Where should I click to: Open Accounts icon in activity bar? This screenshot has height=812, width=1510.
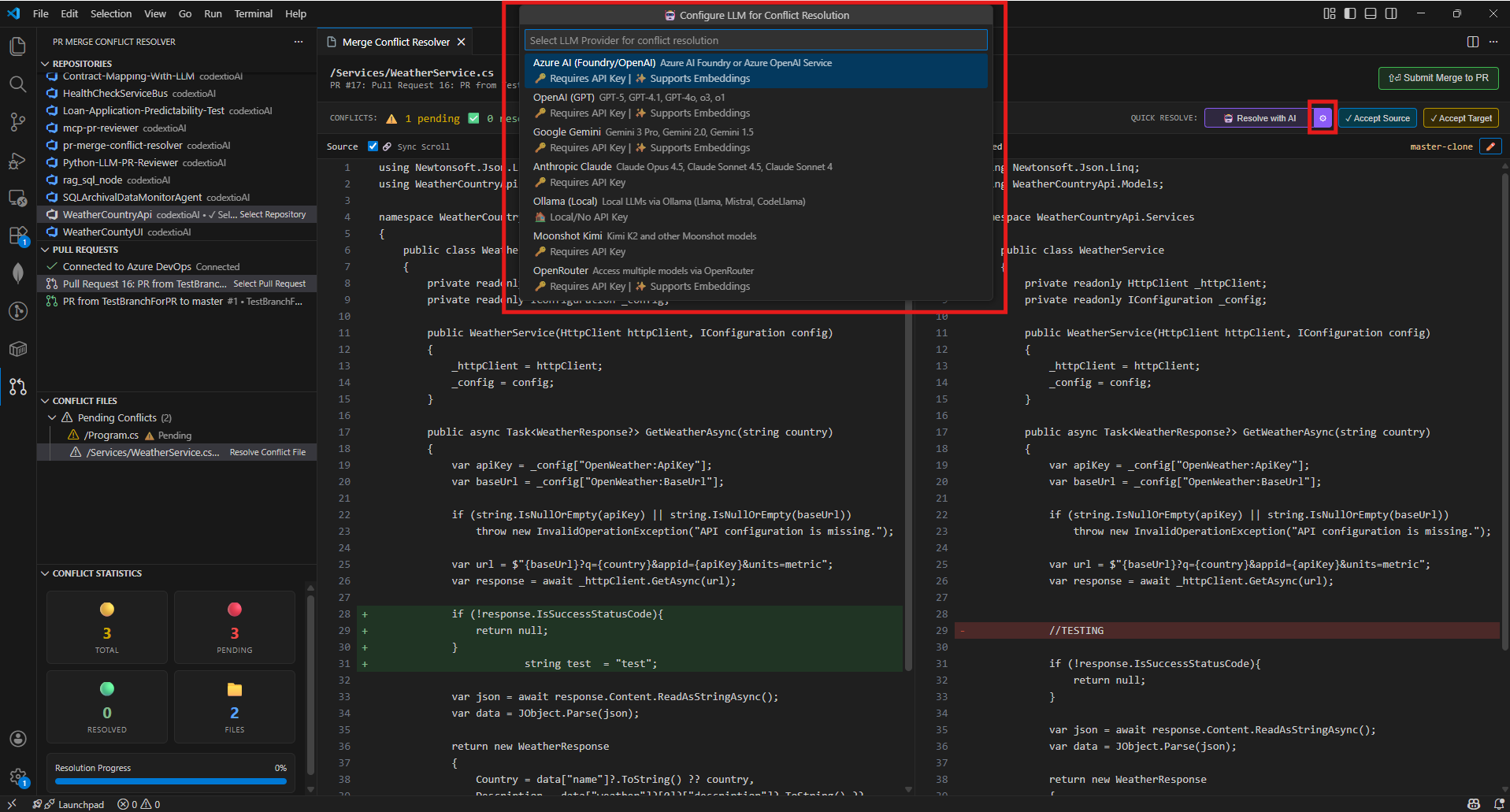(x=17, y=739)
